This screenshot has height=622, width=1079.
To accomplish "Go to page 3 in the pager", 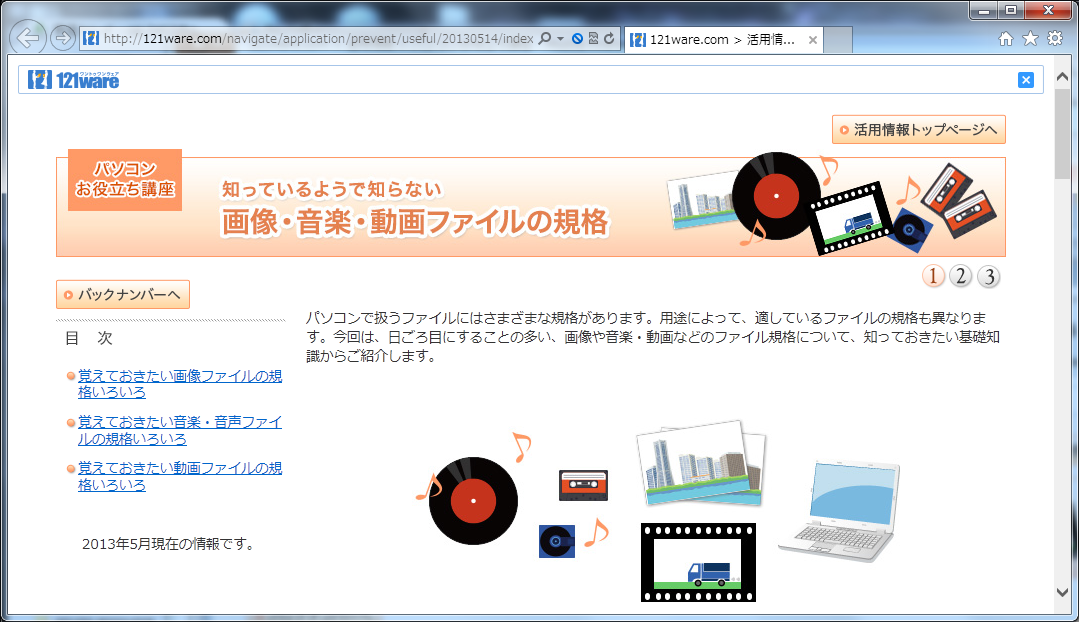I will tap(988, 277).
